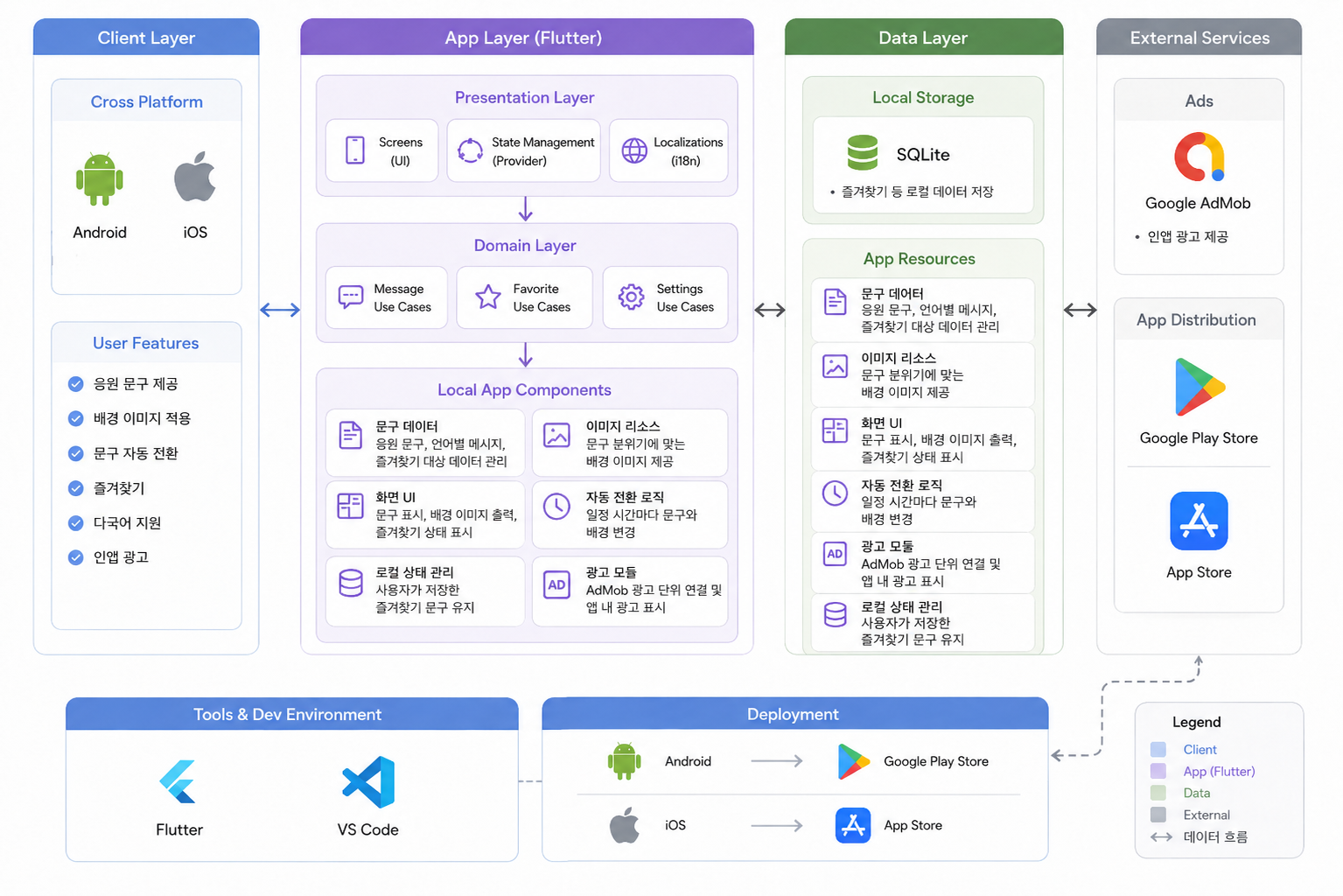The height and width of the screenshot is (896, 1343).
Task: Click the App Distribution section title
Action: tap(1196, 320)
